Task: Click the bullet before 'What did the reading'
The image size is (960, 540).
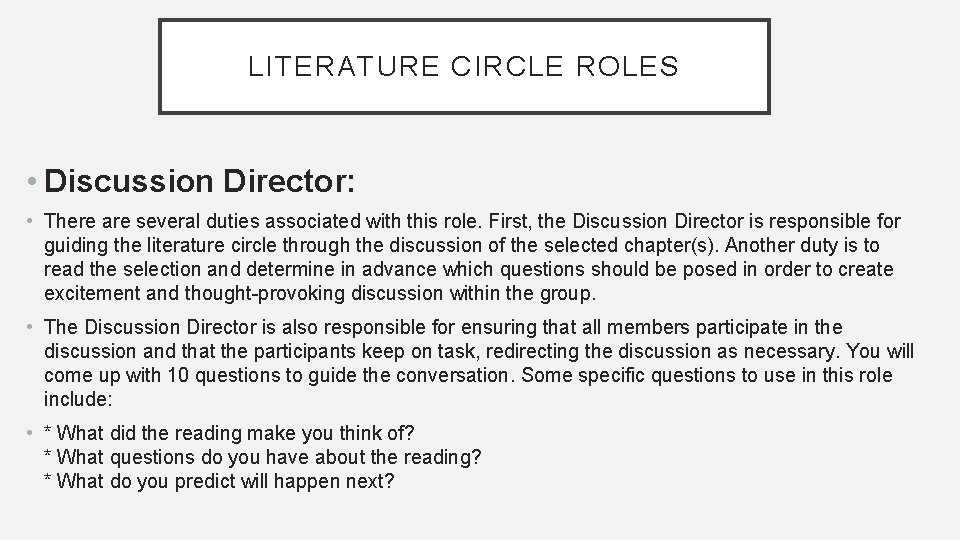Action: pyautogui.click(x=29, y=433)
